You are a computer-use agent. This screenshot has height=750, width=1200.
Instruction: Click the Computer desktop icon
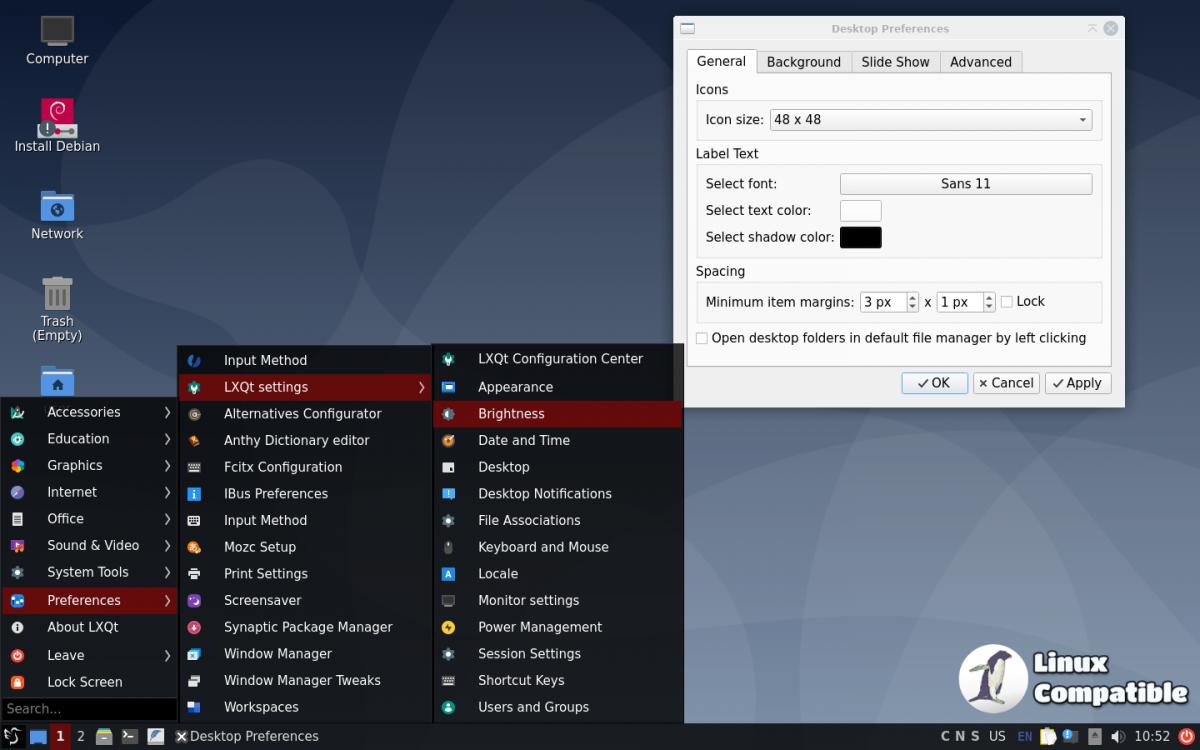(57, 31)
